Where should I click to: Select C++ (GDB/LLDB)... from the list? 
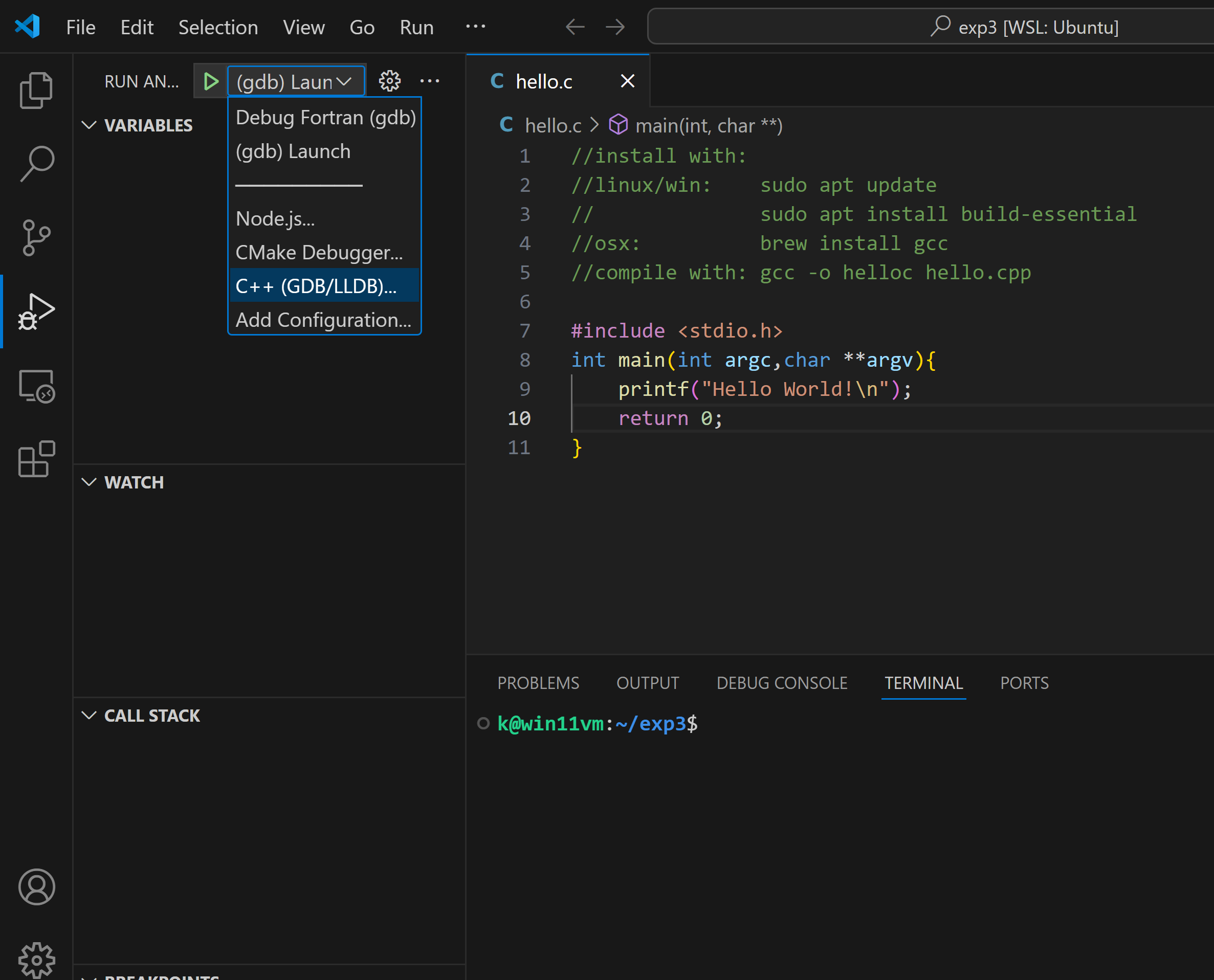[x=316, y=286]
